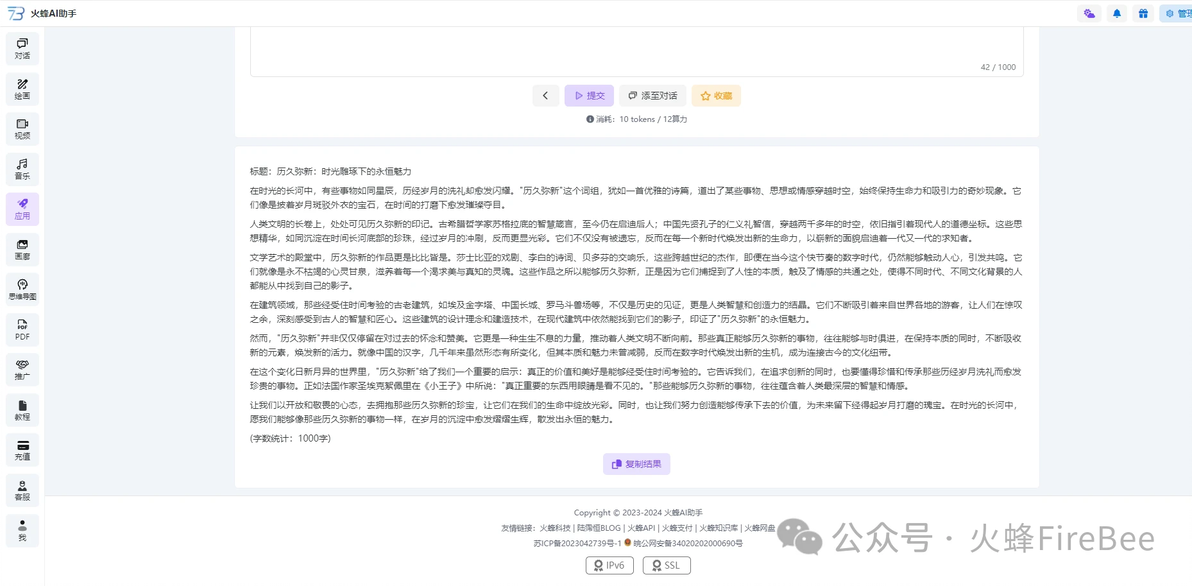This screenshot has height=586, width=1192.
Task: Click 添至对话 to add to chat
Action: point(652,96)
